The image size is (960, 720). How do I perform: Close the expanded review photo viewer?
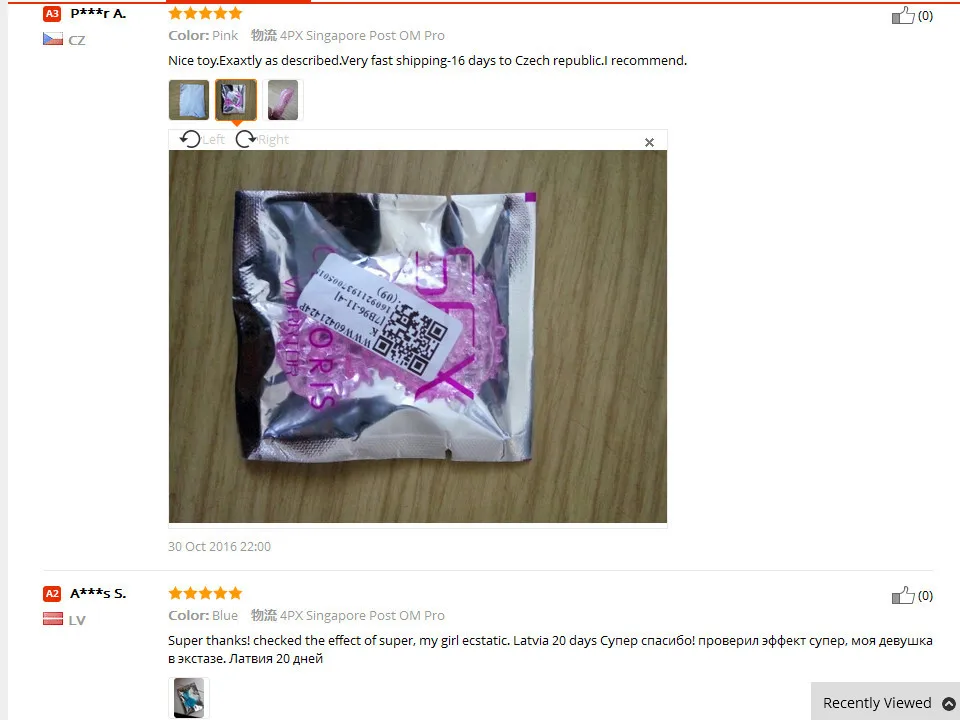650,143
